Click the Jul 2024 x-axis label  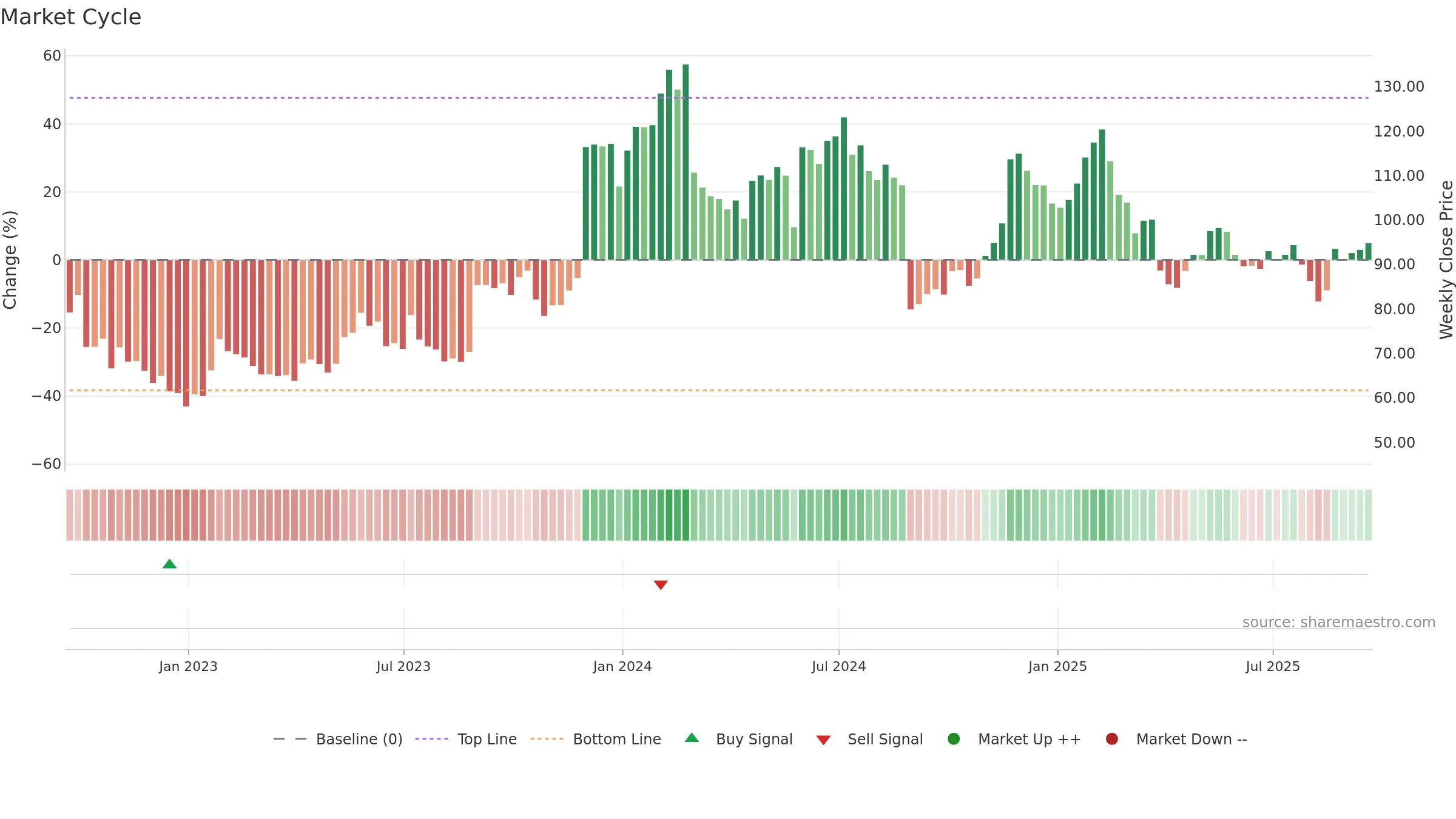[839, 667]
